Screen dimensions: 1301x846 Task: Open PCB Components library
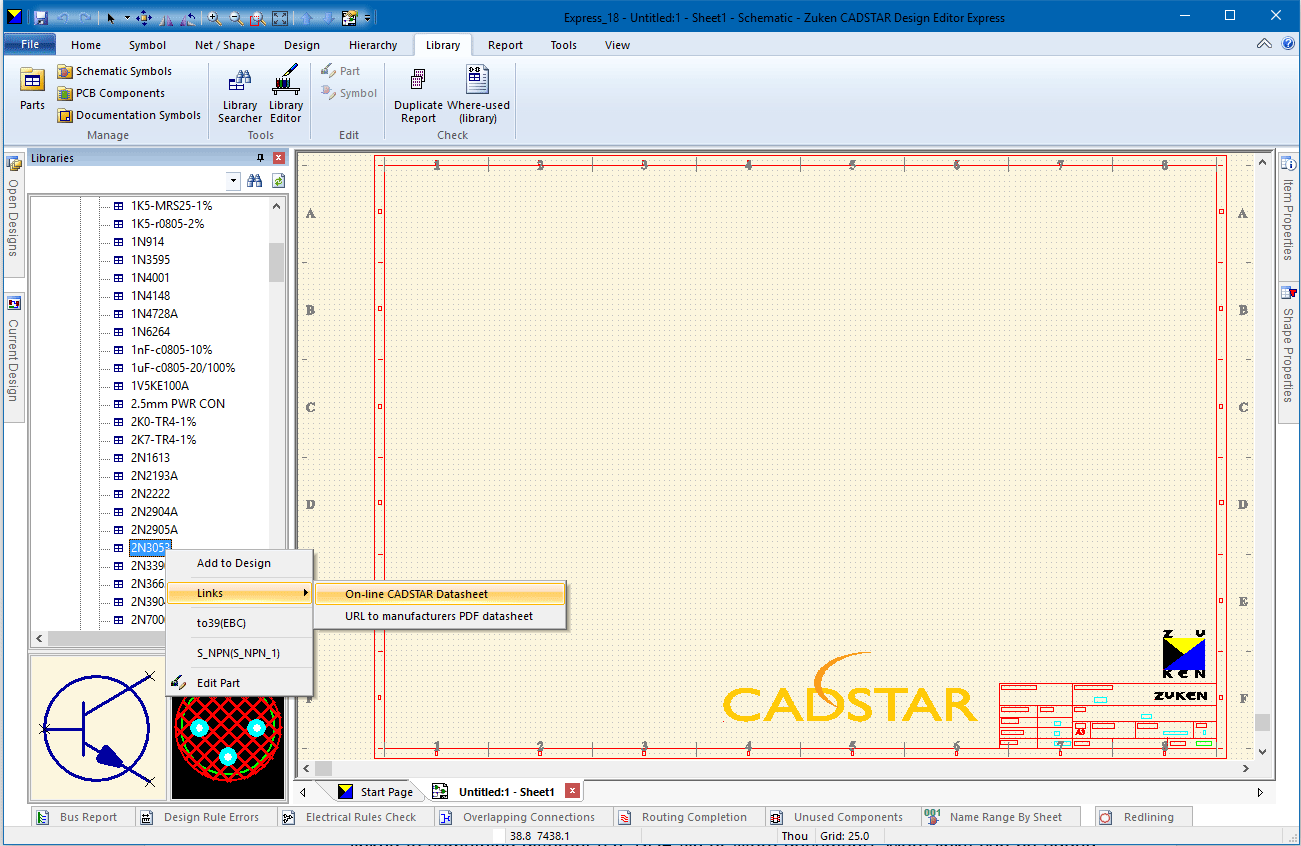[111, 93]
